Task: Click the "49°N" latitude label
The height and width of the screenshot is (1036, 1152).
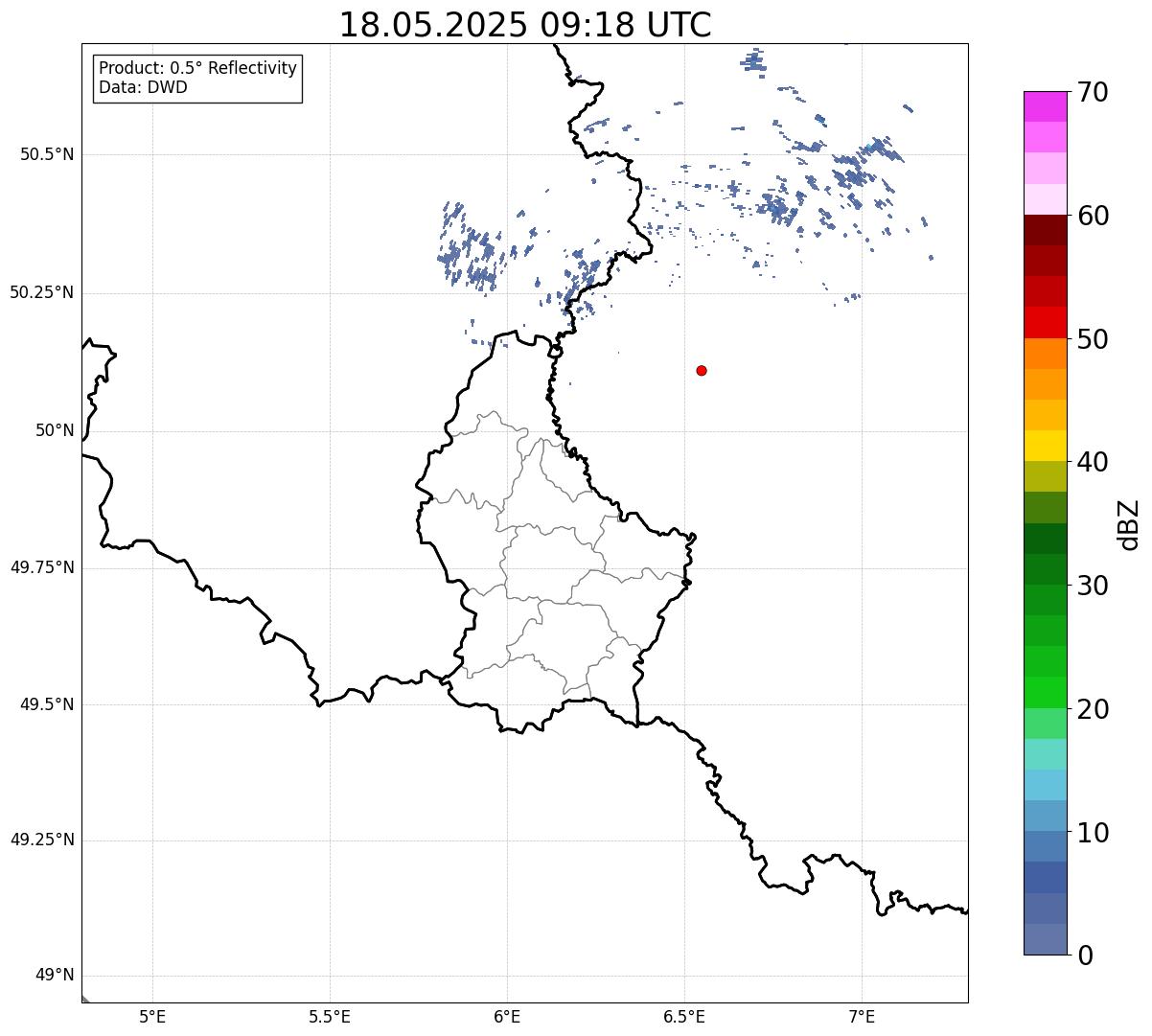Action: [55, 976]
